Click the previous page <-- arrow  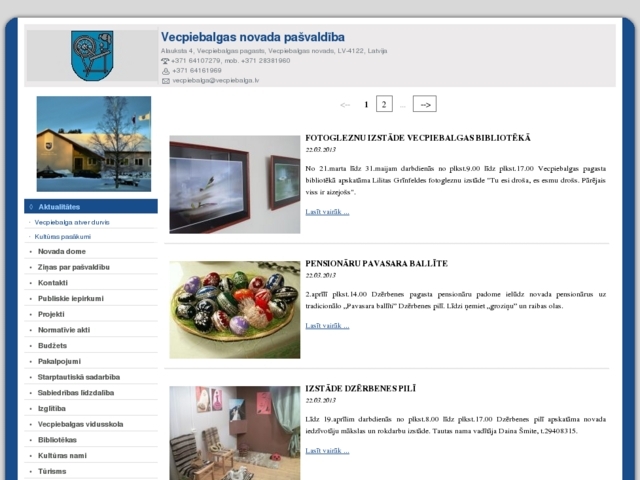(345, 104)
